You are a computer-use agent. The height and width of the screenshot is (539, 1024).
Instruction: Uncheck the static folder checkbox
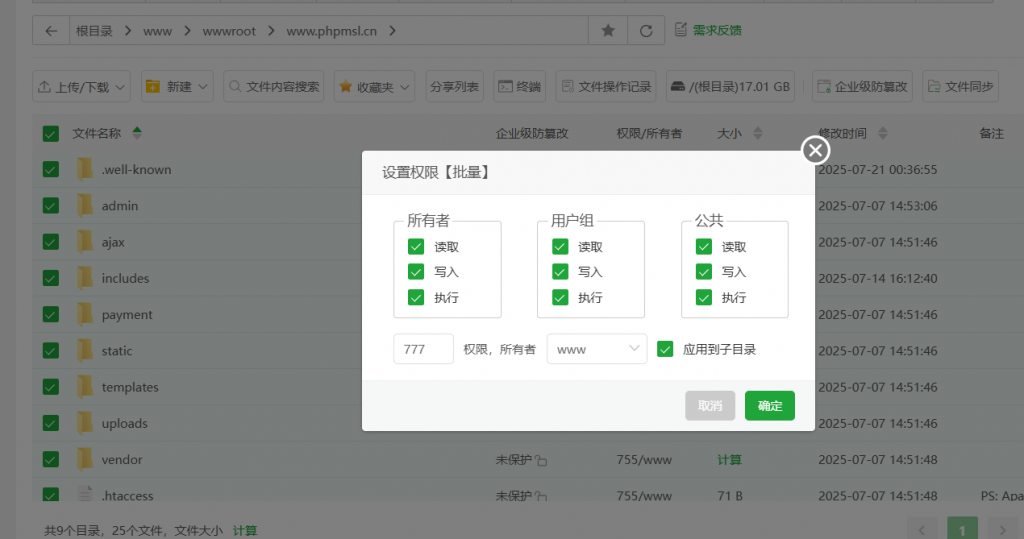tap(50, 350)
